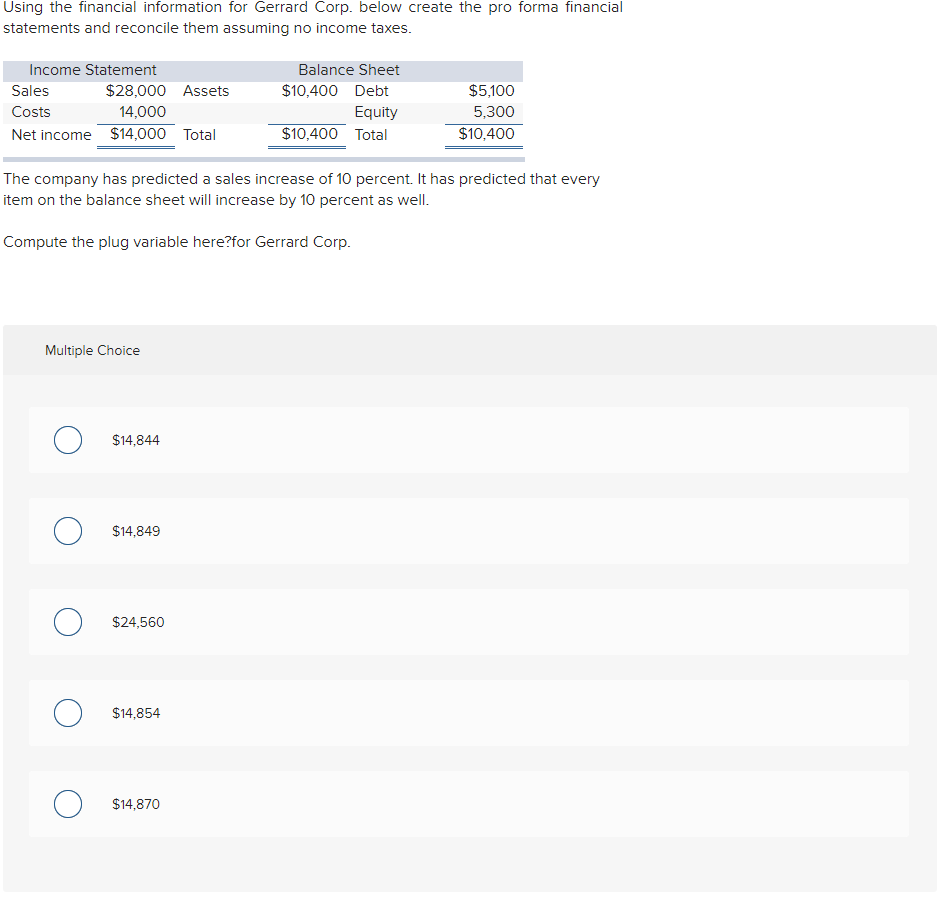Click the $14,849 answer label text
This screenshot has width=944, height=898.
(x=136, y=531)
